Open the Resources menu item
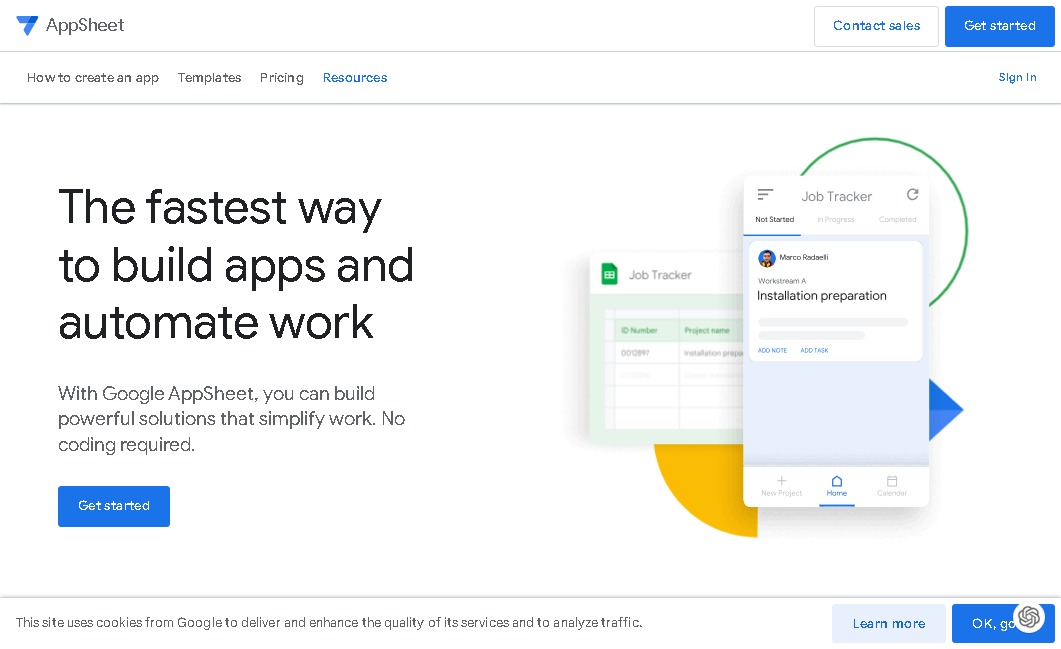Viewport: 1061px width, 649px height. [x=355, y=78]
